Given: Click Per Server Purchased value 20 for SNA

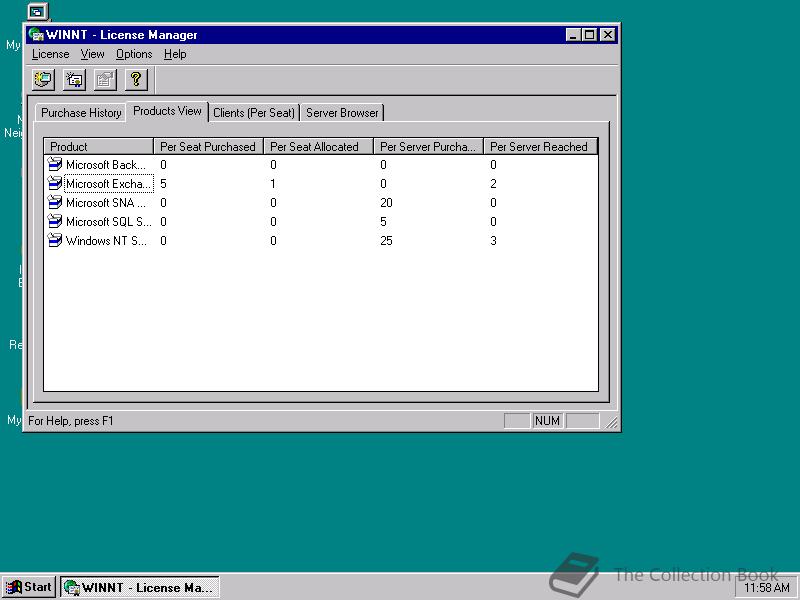Looking at the screenshot, I should (x=386, y=203).
